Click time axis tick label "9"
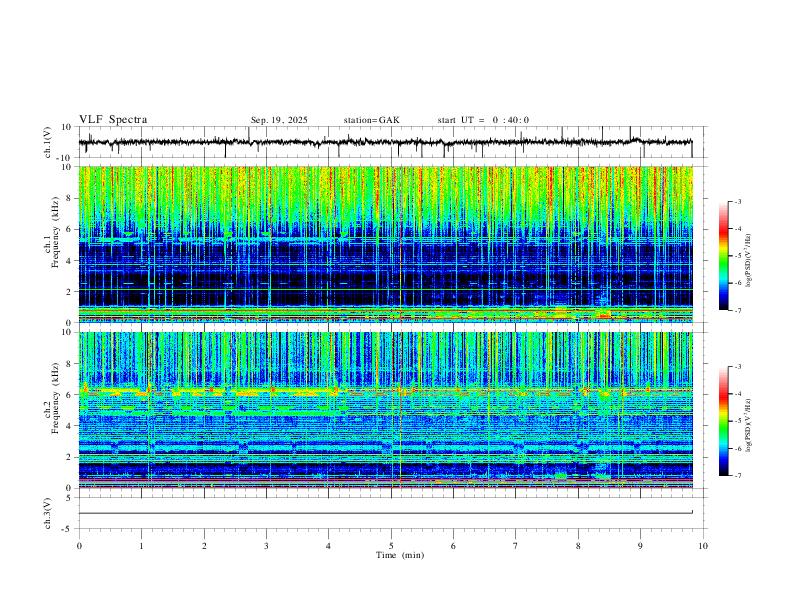 click(640, 546)
